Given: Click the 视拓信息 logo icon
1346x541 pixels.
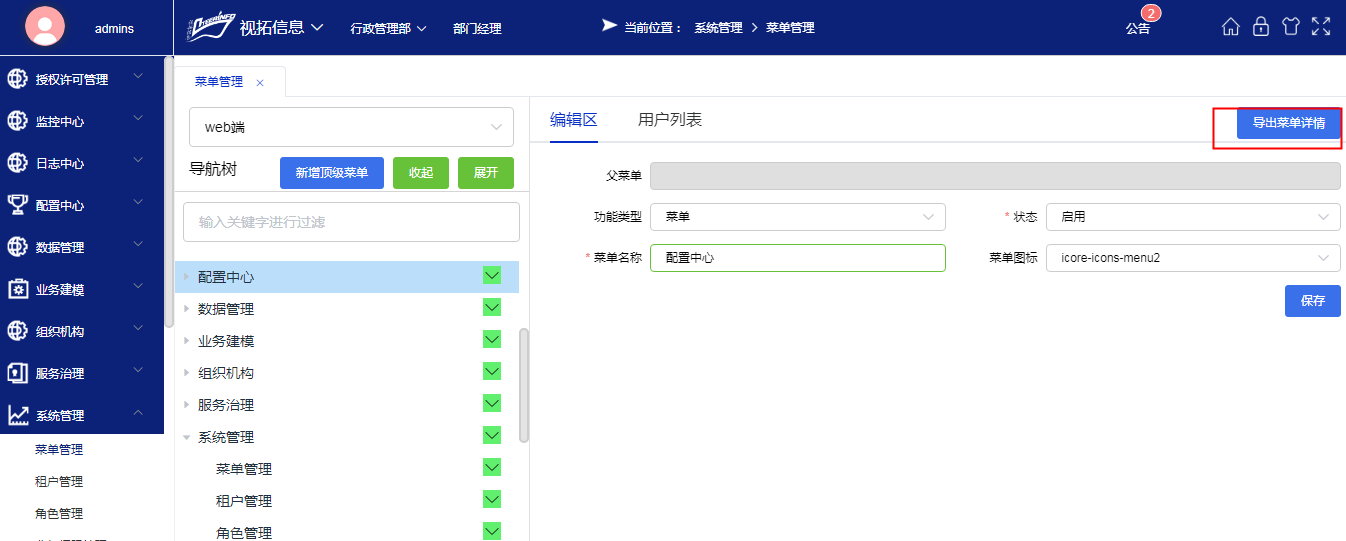Looking at the screenshot, I should [x=209, y=26].
